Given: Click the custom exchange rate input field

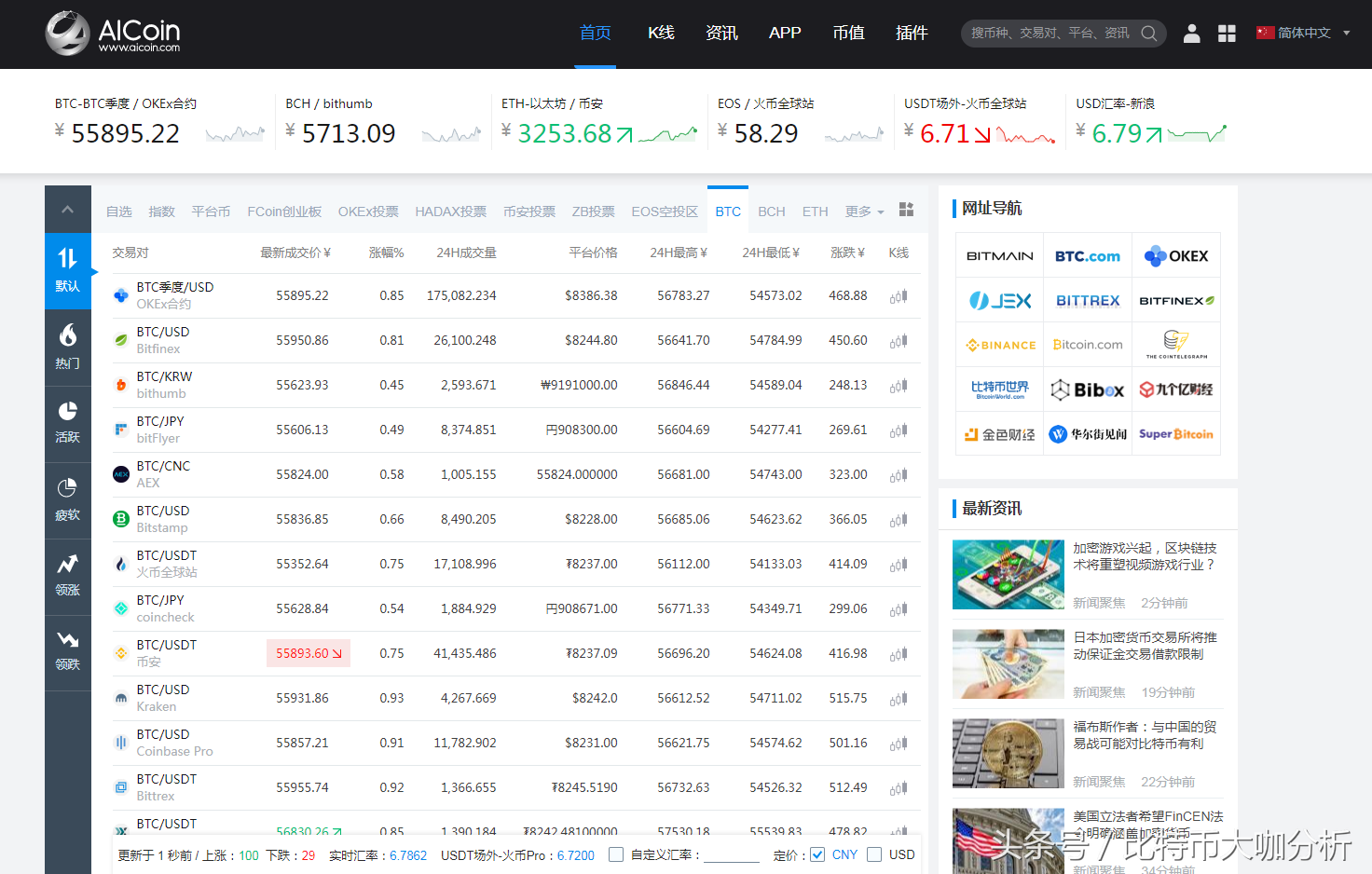Looking at the screenshot, I should tap(732, 854).
